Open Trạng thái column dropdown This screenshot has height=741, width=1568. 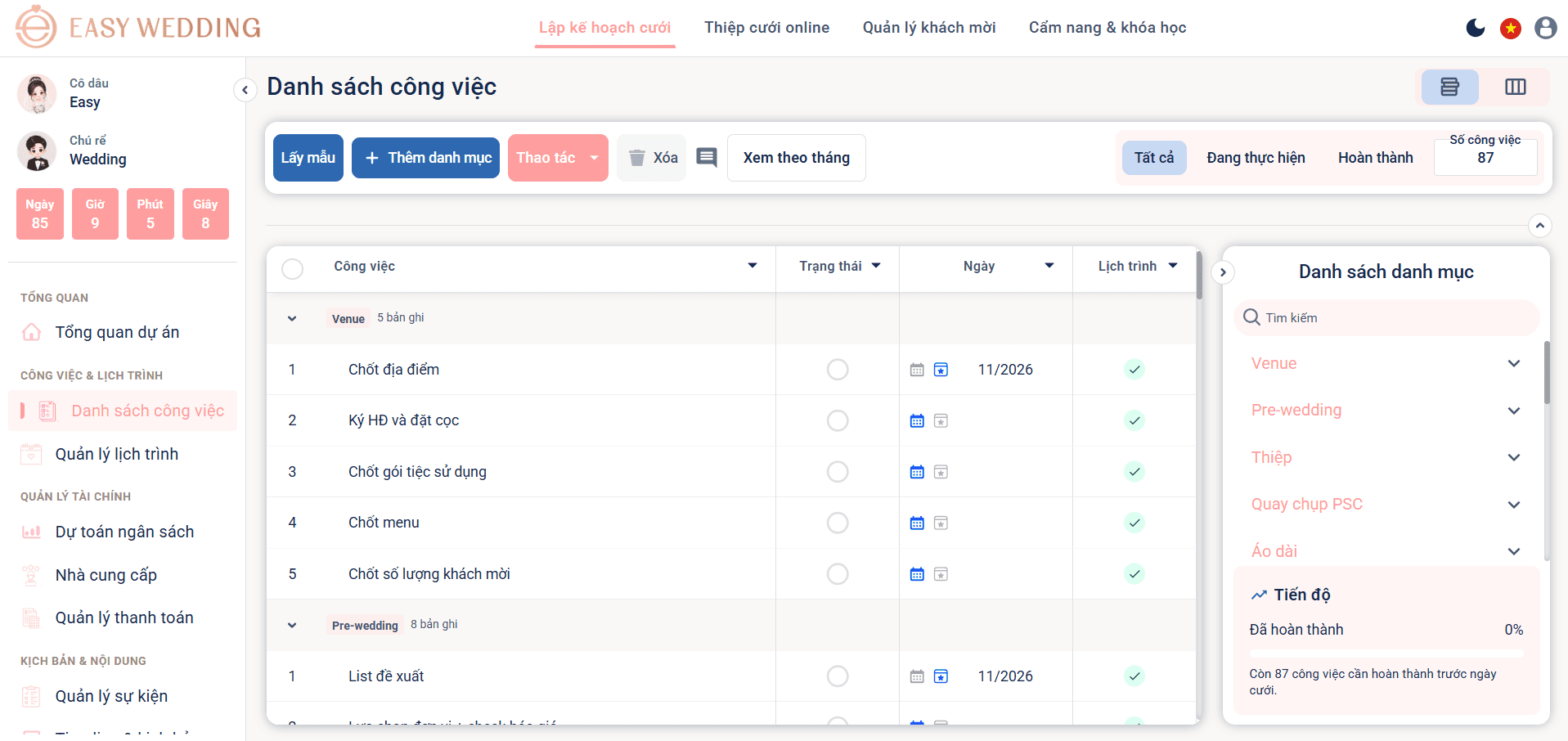(x=876, y=266)
